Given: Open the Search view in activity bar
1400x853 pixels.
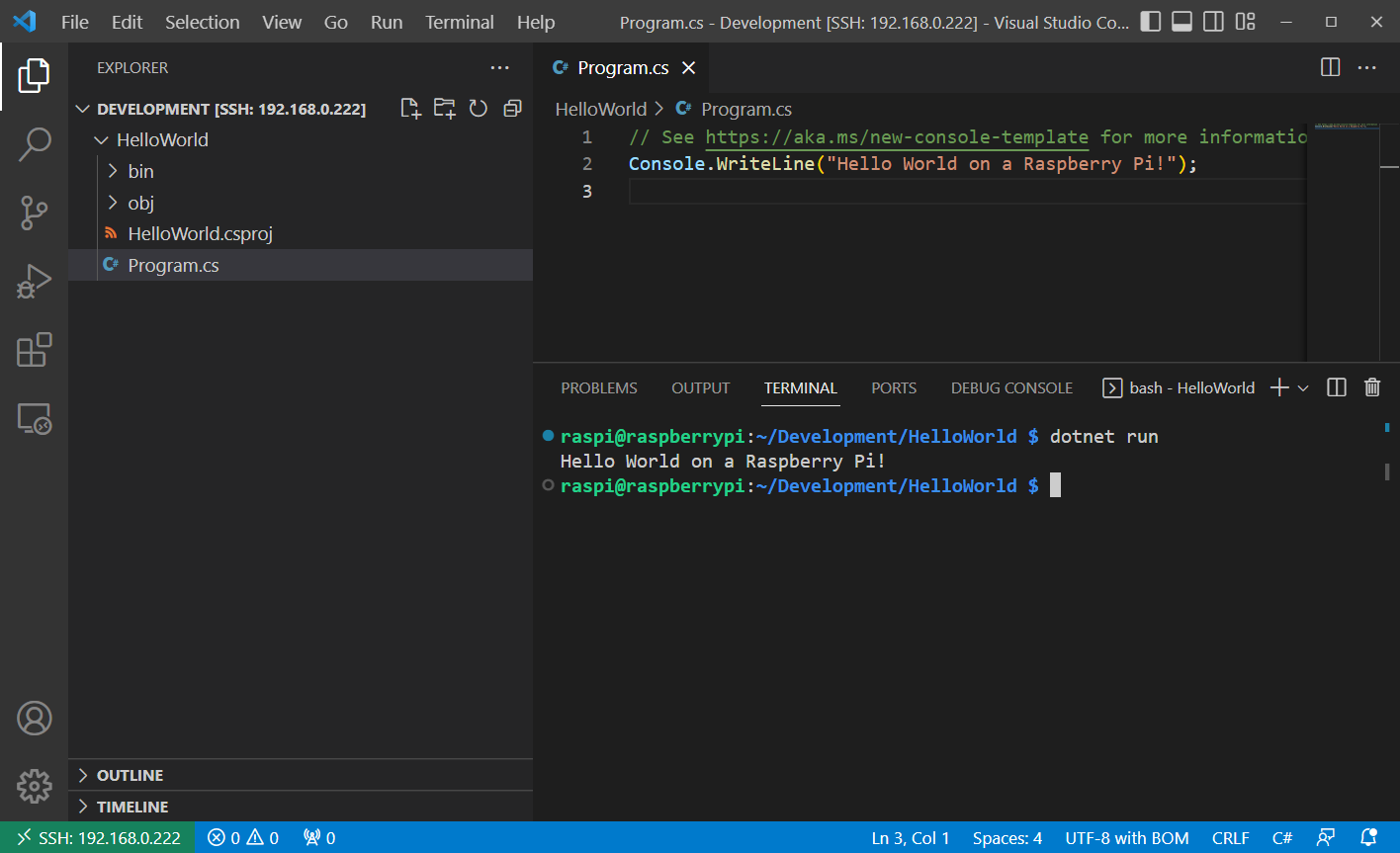Looking at the screenshot, I should tap(34, 144).
